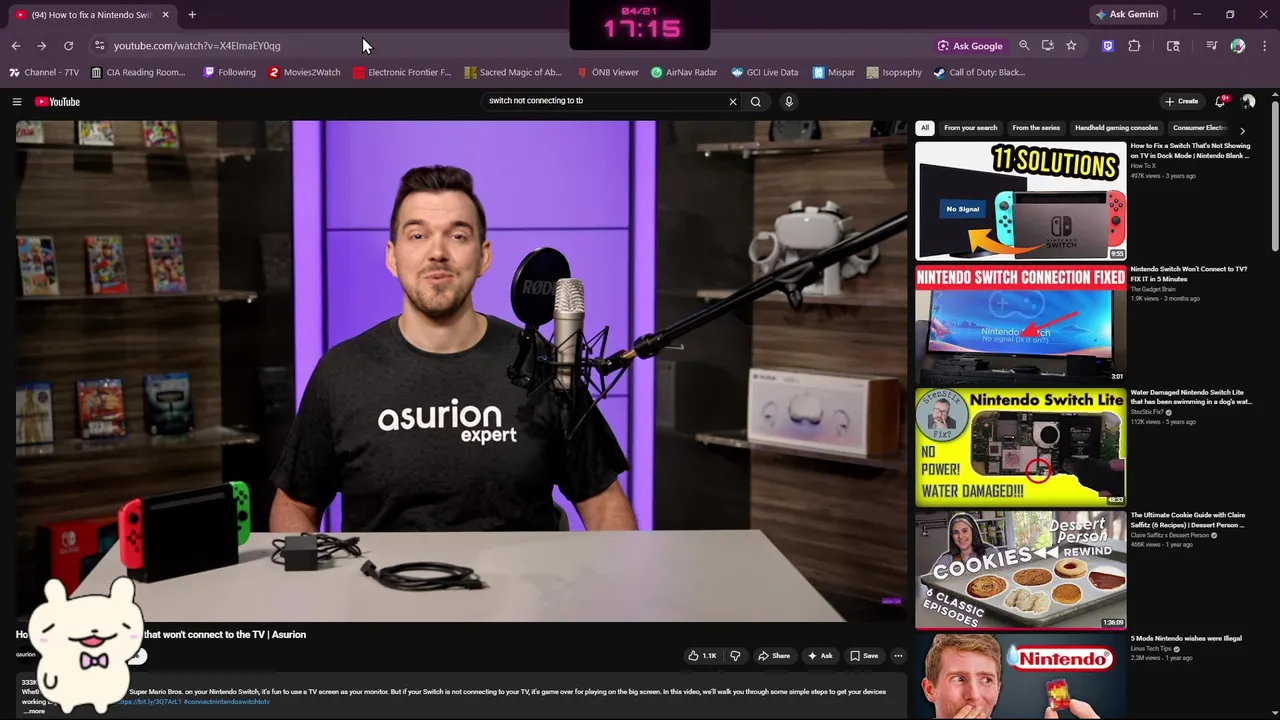Go forward with browser forward arrow
Image resolution: width=1280 pixels, height=720 pixels.
(x=42, y=46)
